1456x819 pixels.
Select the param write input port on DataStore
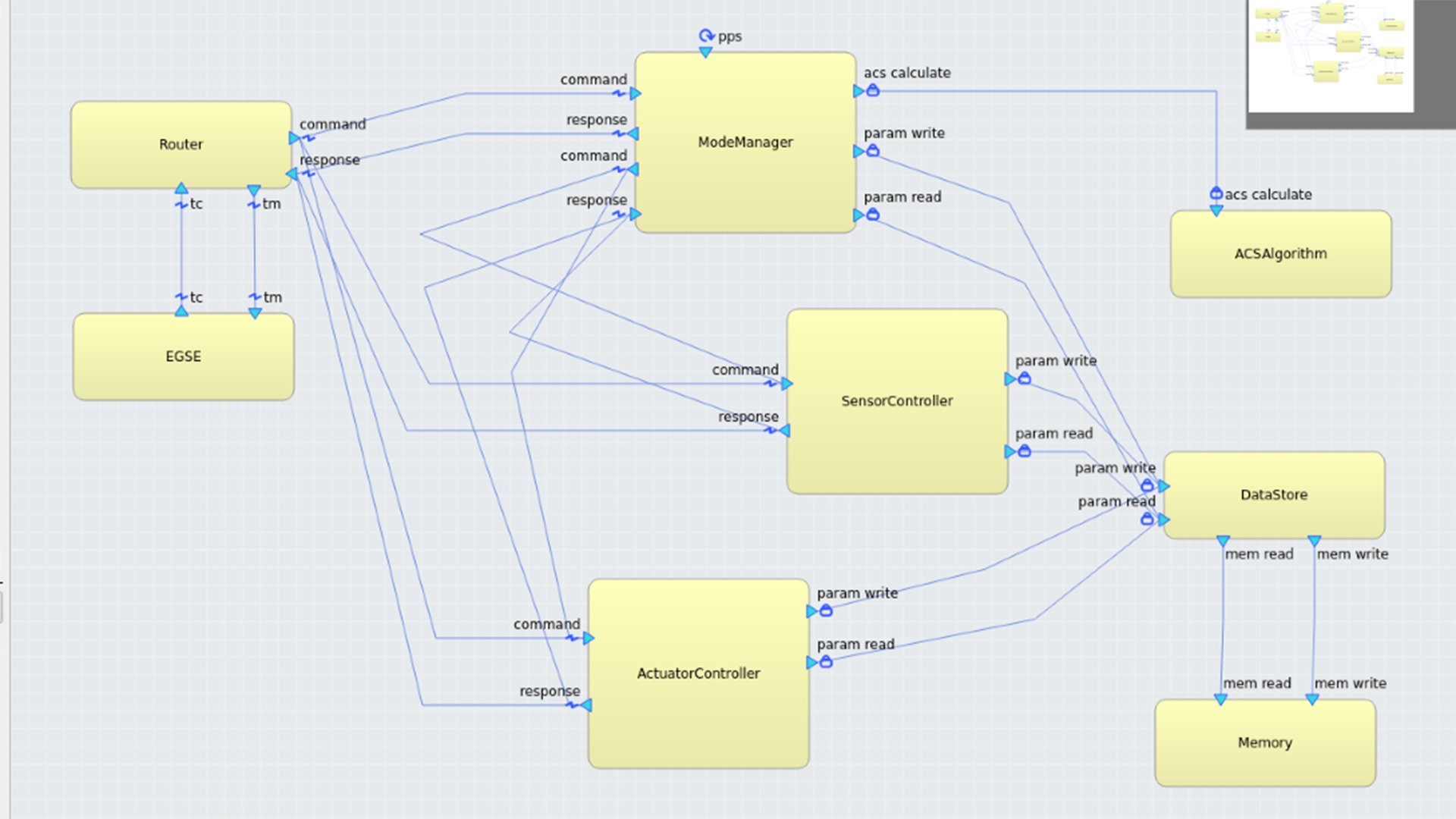(1163, 486)
